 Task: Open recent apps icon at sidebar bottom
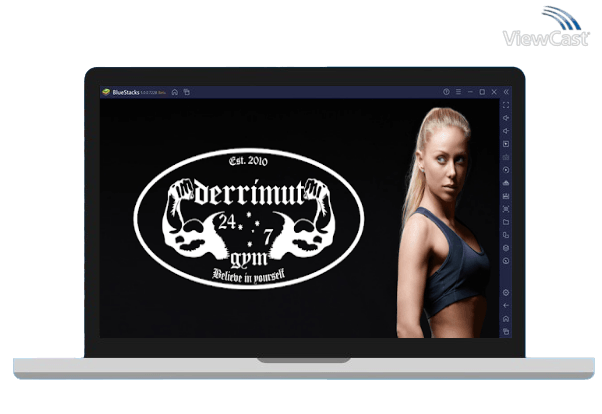click(x=506, y=331)
